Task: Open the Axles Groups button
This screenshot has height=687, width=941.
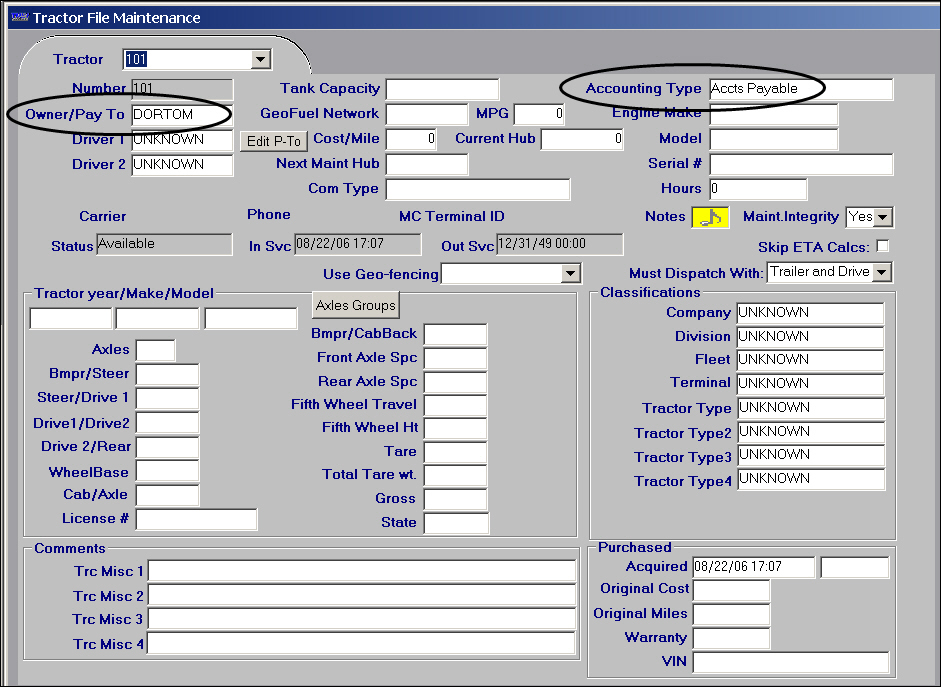Action: (355, 305)
